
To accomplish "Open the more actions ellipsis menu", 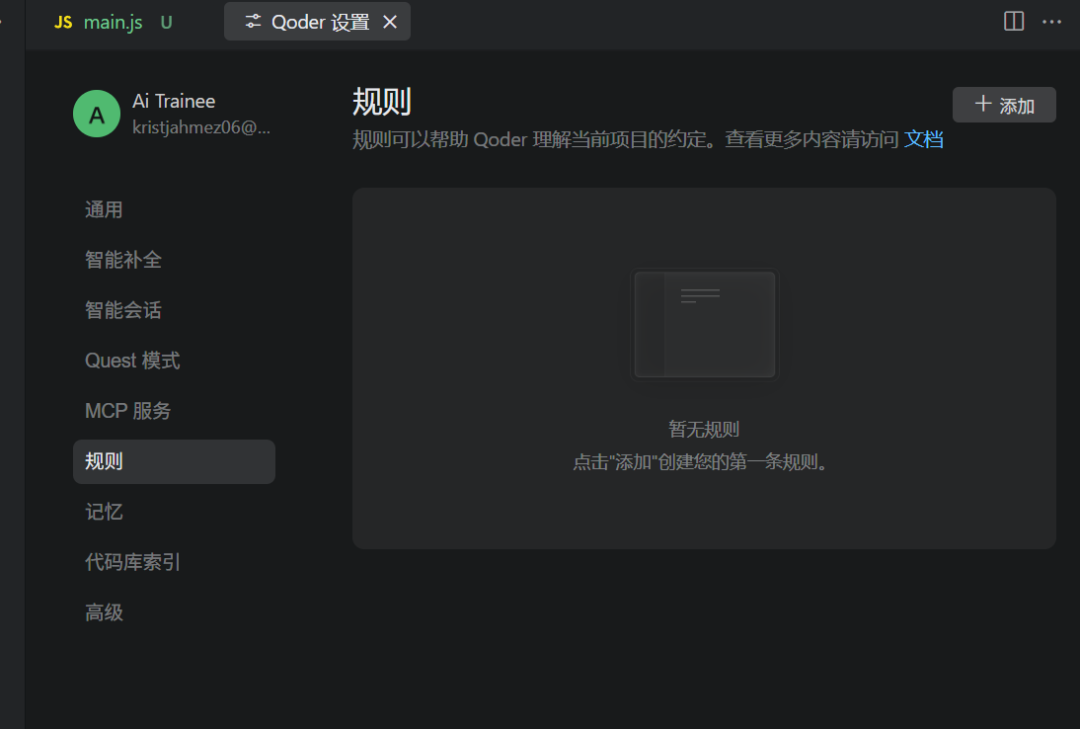I will coord(1052,22).
